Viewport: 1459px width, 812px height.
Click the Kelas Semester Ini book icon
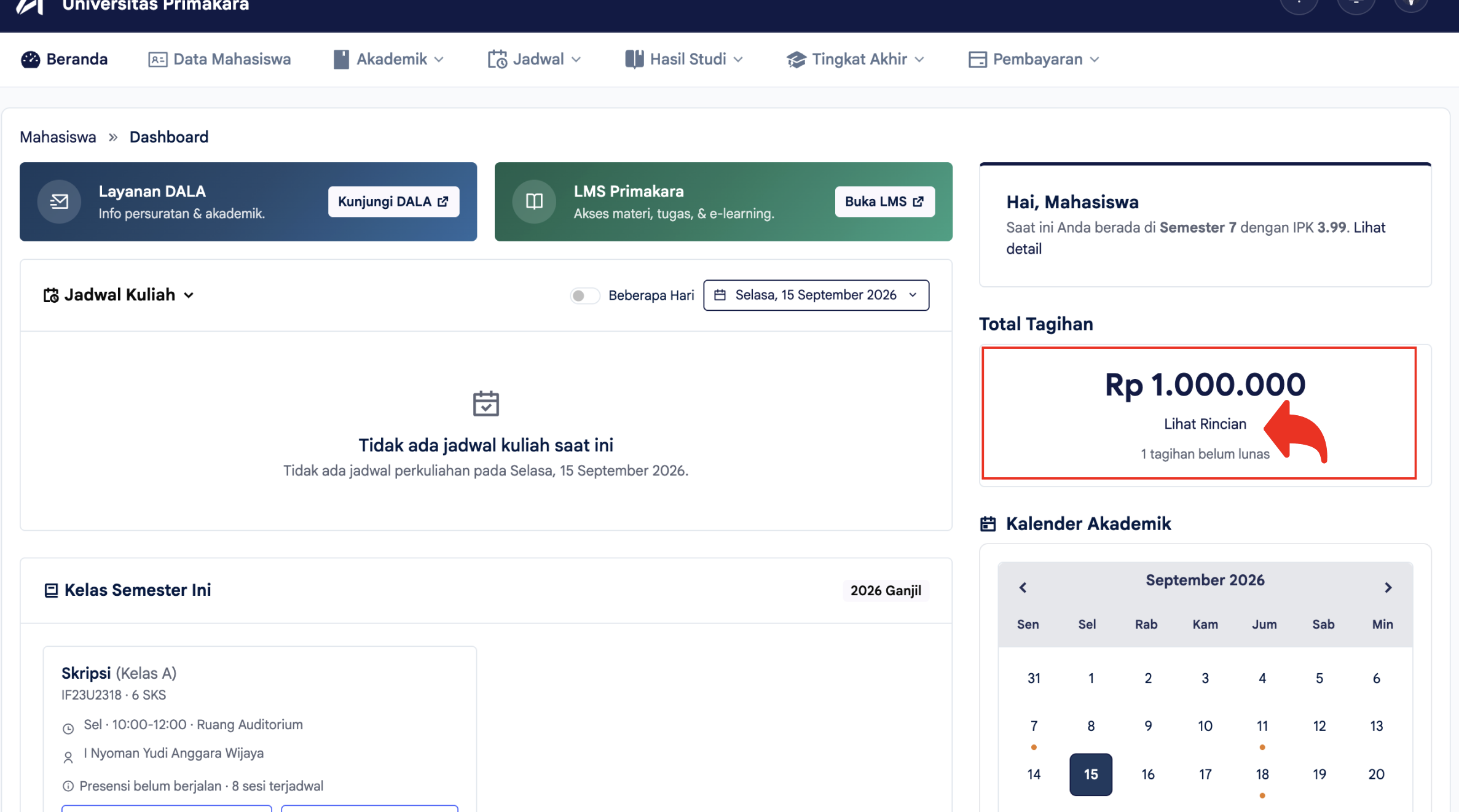click(51, 590)
